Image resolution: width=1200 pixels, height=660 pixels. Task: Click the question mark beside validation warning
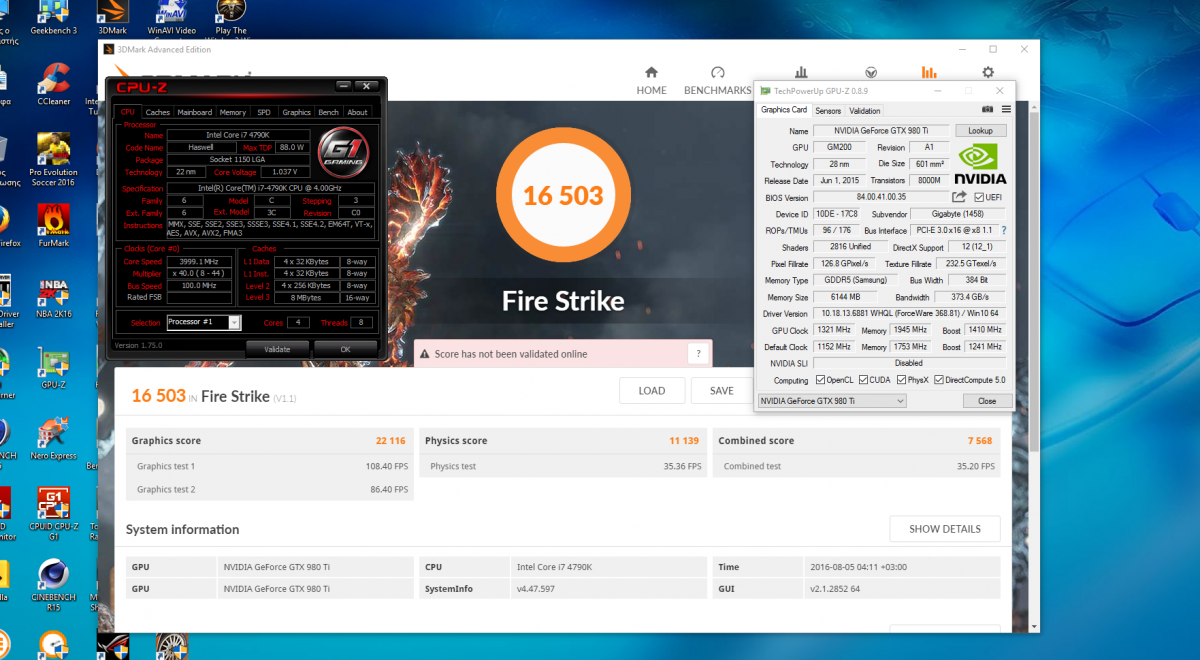click(x=698, y=354)
